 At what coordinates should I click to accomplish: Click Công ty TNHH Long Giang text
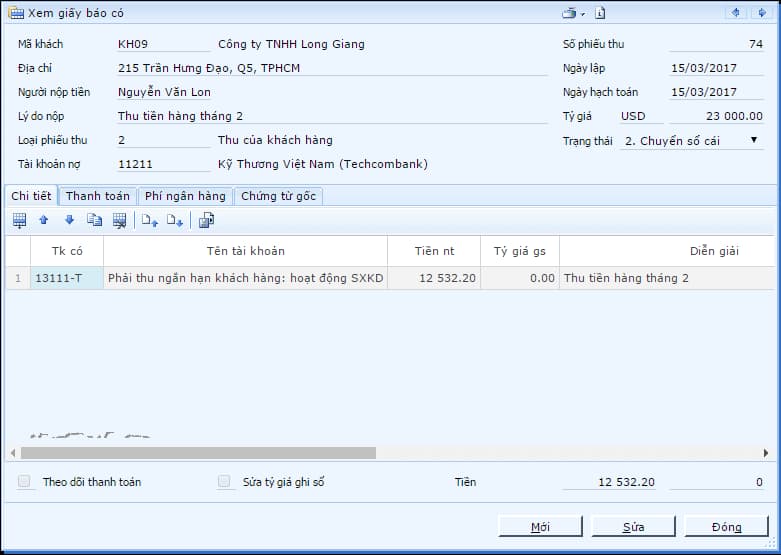click(291, 44)
